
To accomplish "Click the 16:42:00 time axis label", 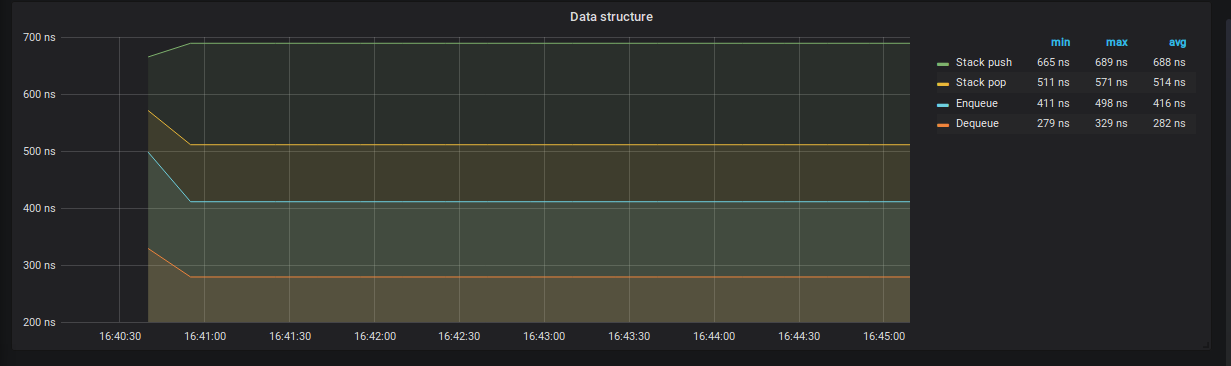I will (x=374, y=337).
